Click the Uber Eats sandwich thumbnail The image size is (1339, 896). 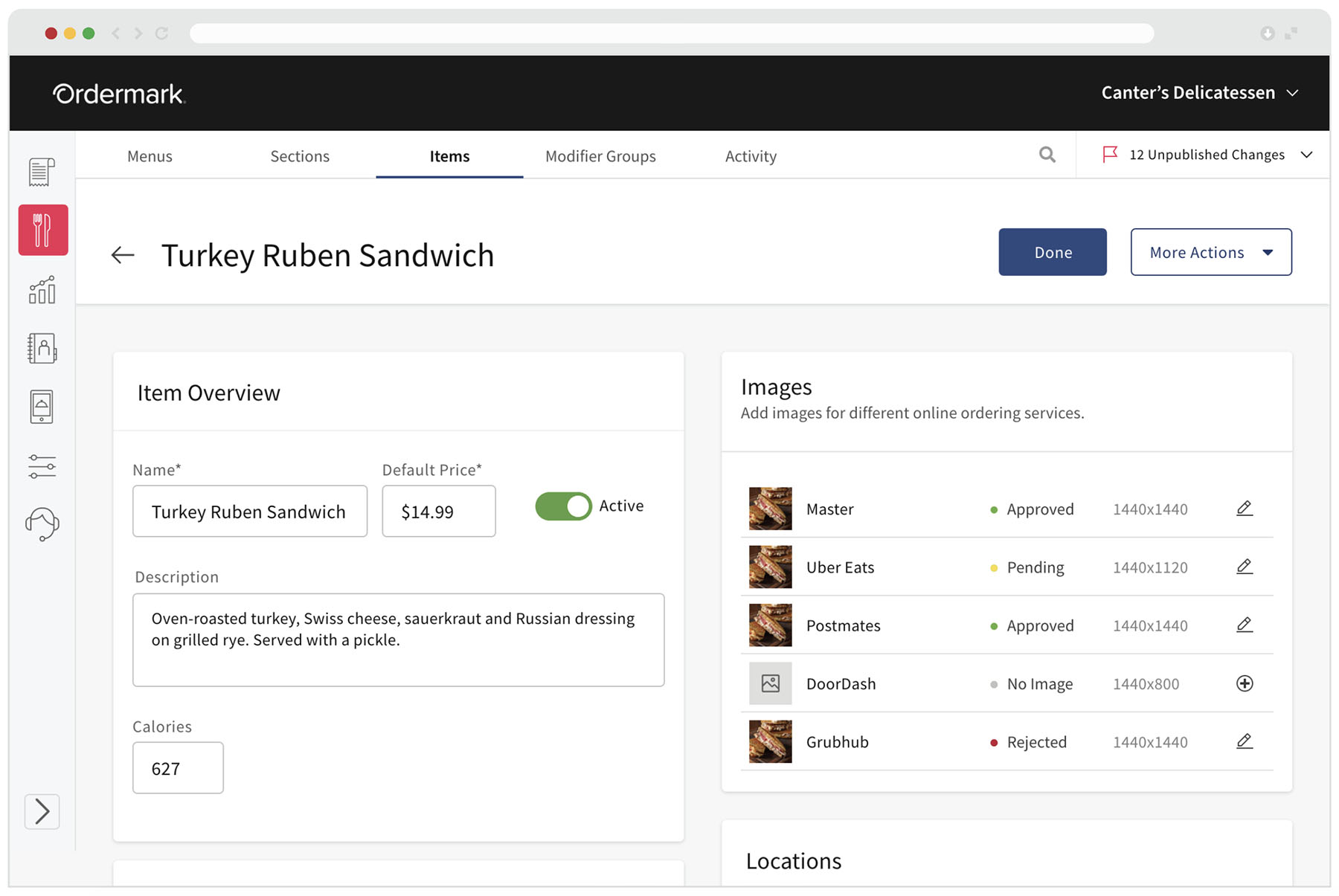tap(770, 567)
